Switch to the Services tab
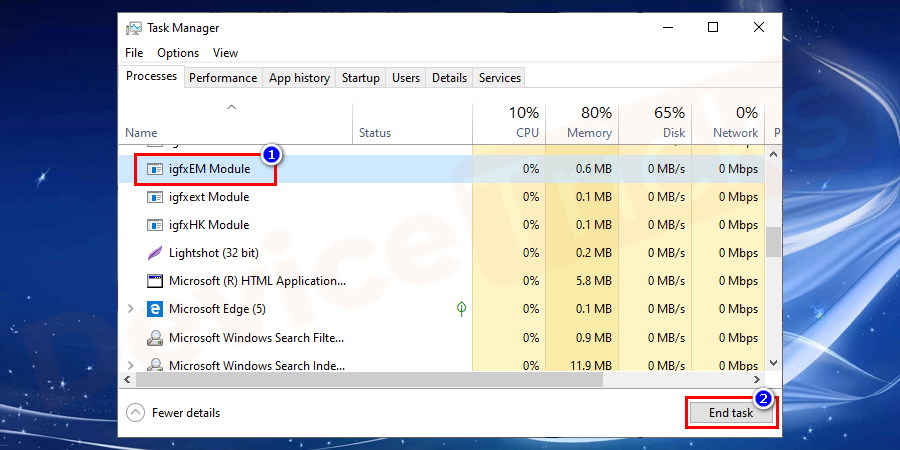This screenshot has height=450, width=900. point(499,77)
